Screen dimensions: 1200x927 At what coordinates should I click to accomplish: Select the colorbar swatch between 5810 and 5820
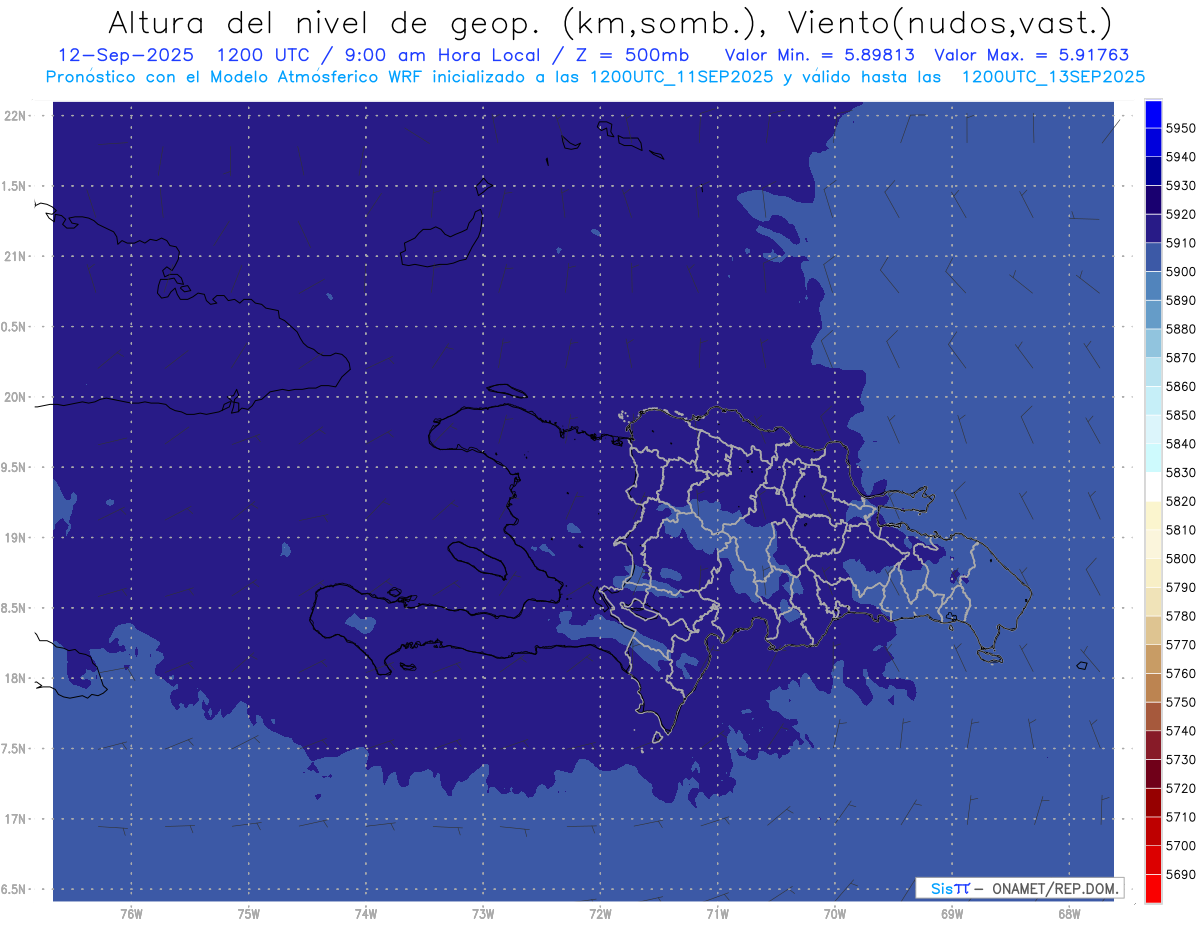coord(1152,515)
